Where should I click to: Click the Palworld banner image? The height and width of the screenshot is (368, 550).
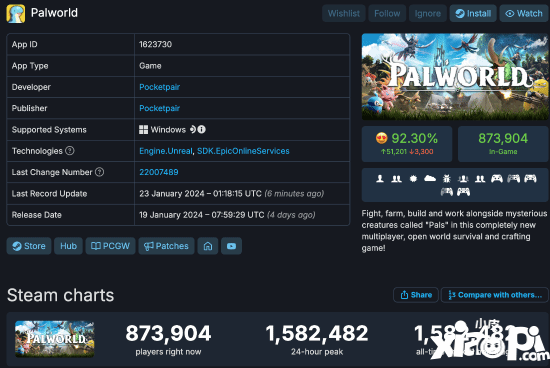(x=455, y=76)
